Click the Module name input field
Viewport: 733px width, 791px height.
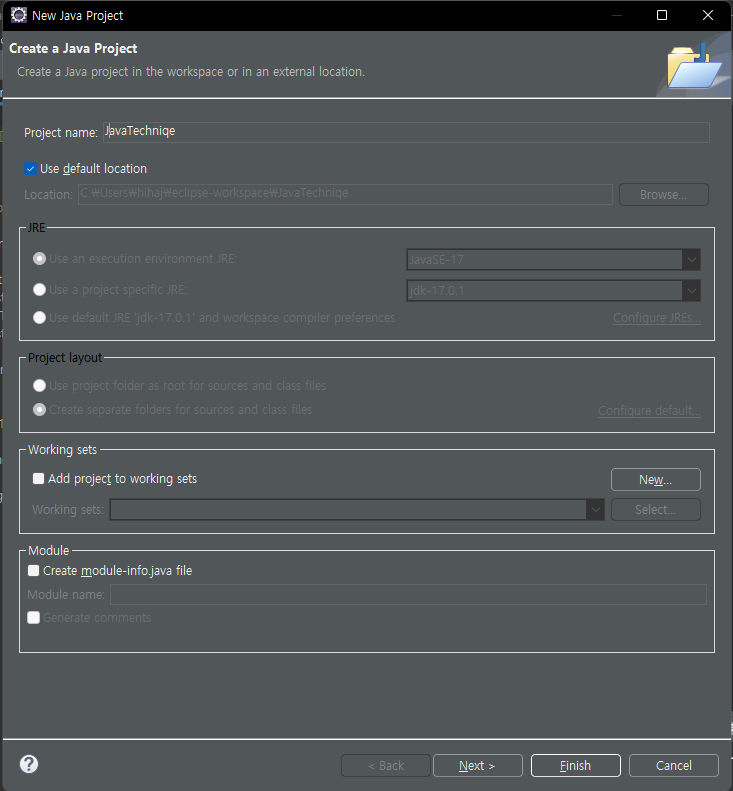pyautogui.click(x=408, y=594)
